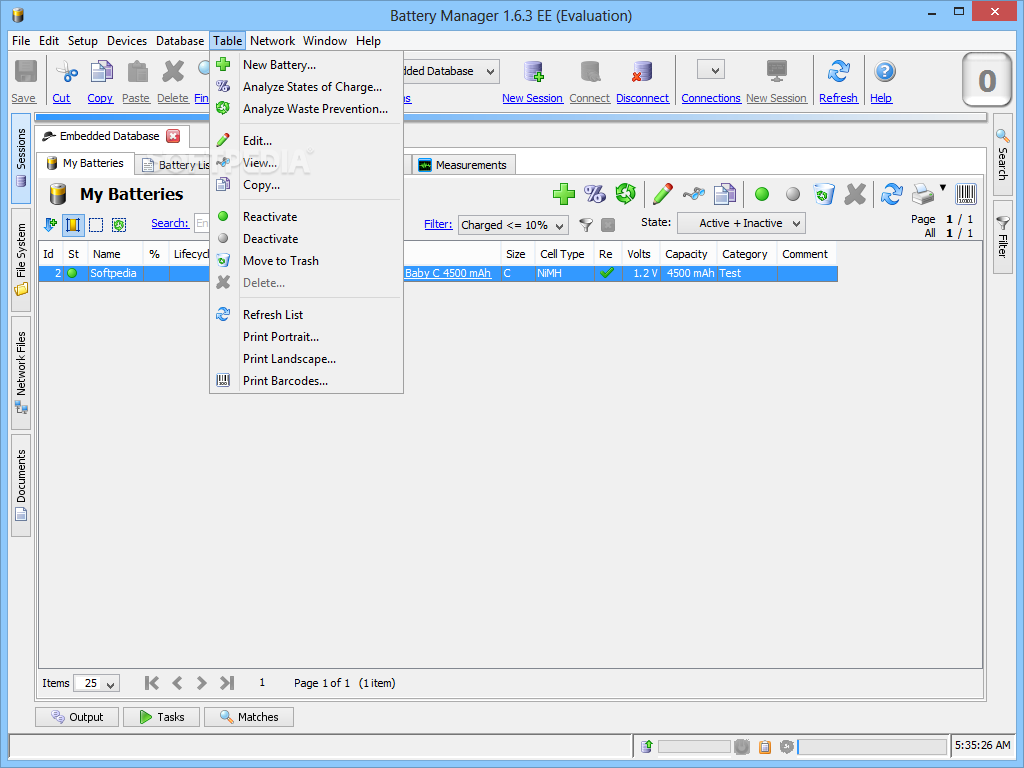1024x768 pixels.
Task: Open the Charged <= 10% filter dropdown
Action: click(x=513, y=225)
